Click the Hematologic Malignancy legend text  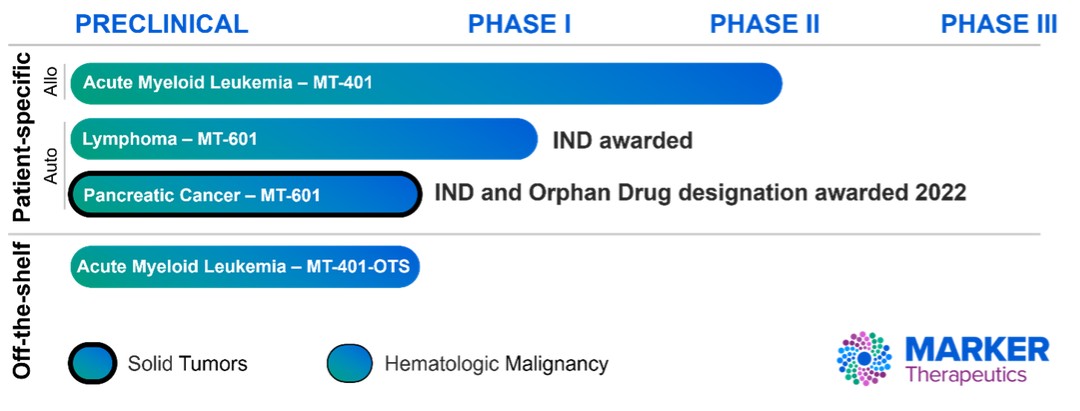(496, 363)
